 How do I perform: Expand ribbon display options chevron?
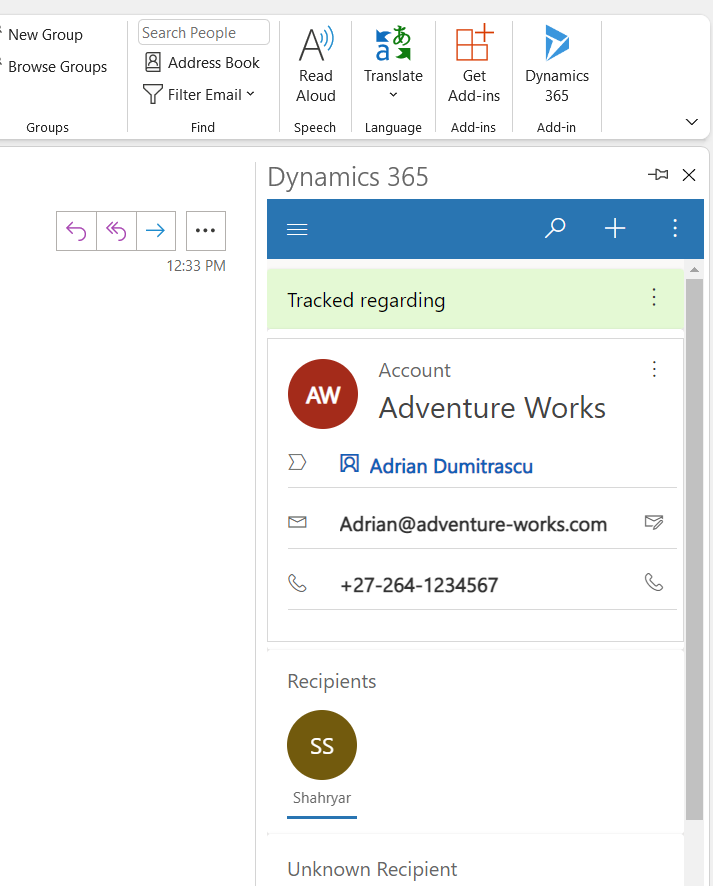click(x=692, y=122)
